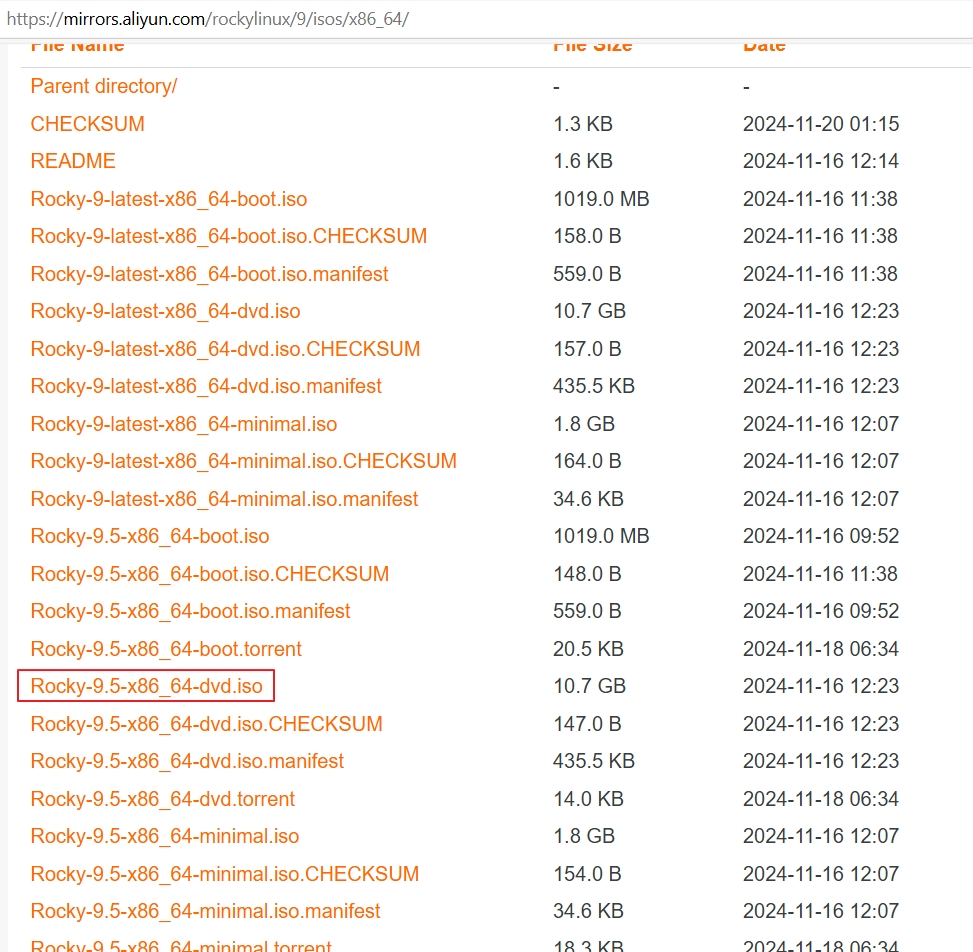
Task: Open Rocky-9-latest-x86_64-boot.iso.manifest link
Action: (209, 274)
